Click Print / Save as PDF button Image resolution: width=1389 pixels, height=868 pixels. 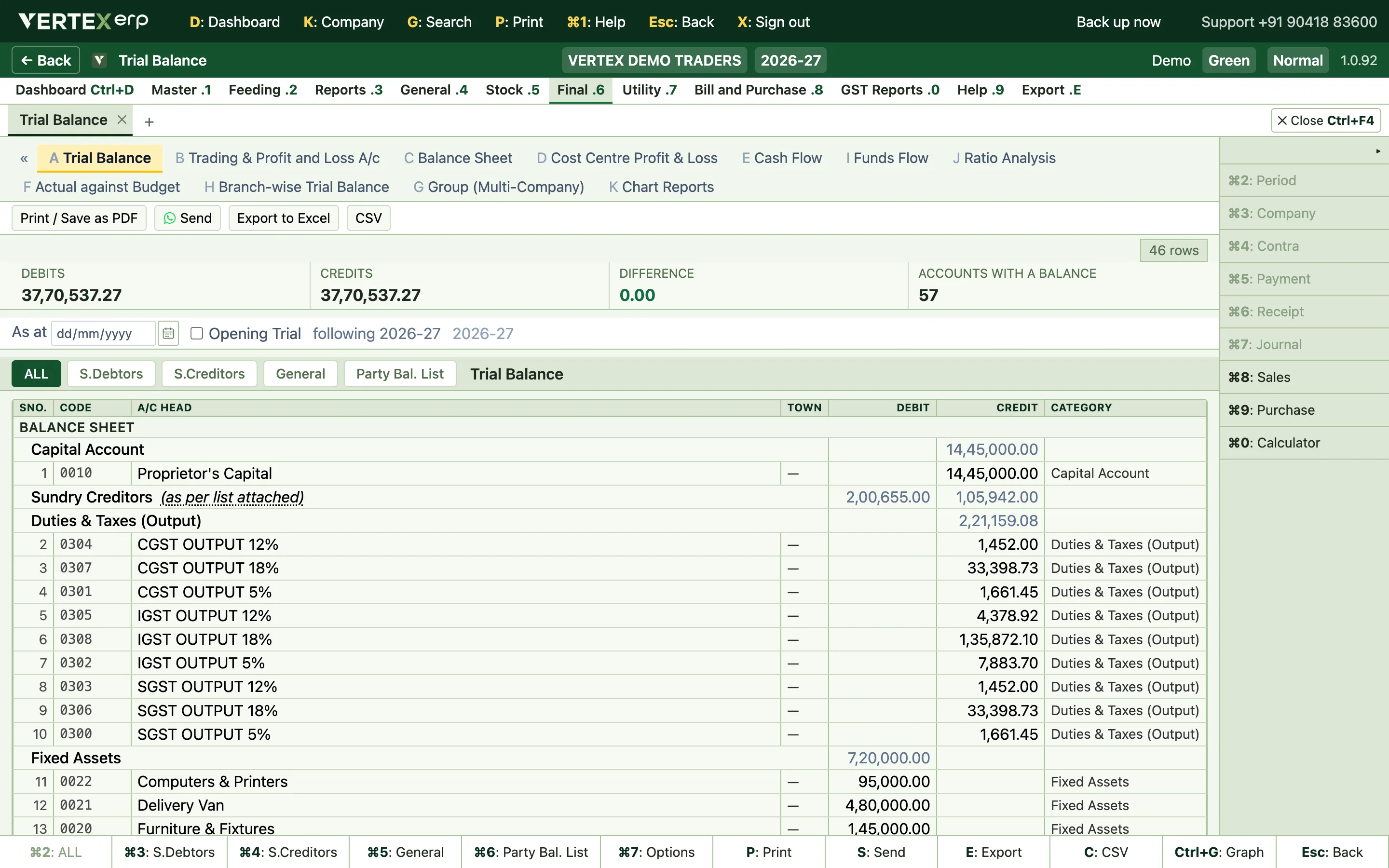pyautogui.click(x=79, y=218)
